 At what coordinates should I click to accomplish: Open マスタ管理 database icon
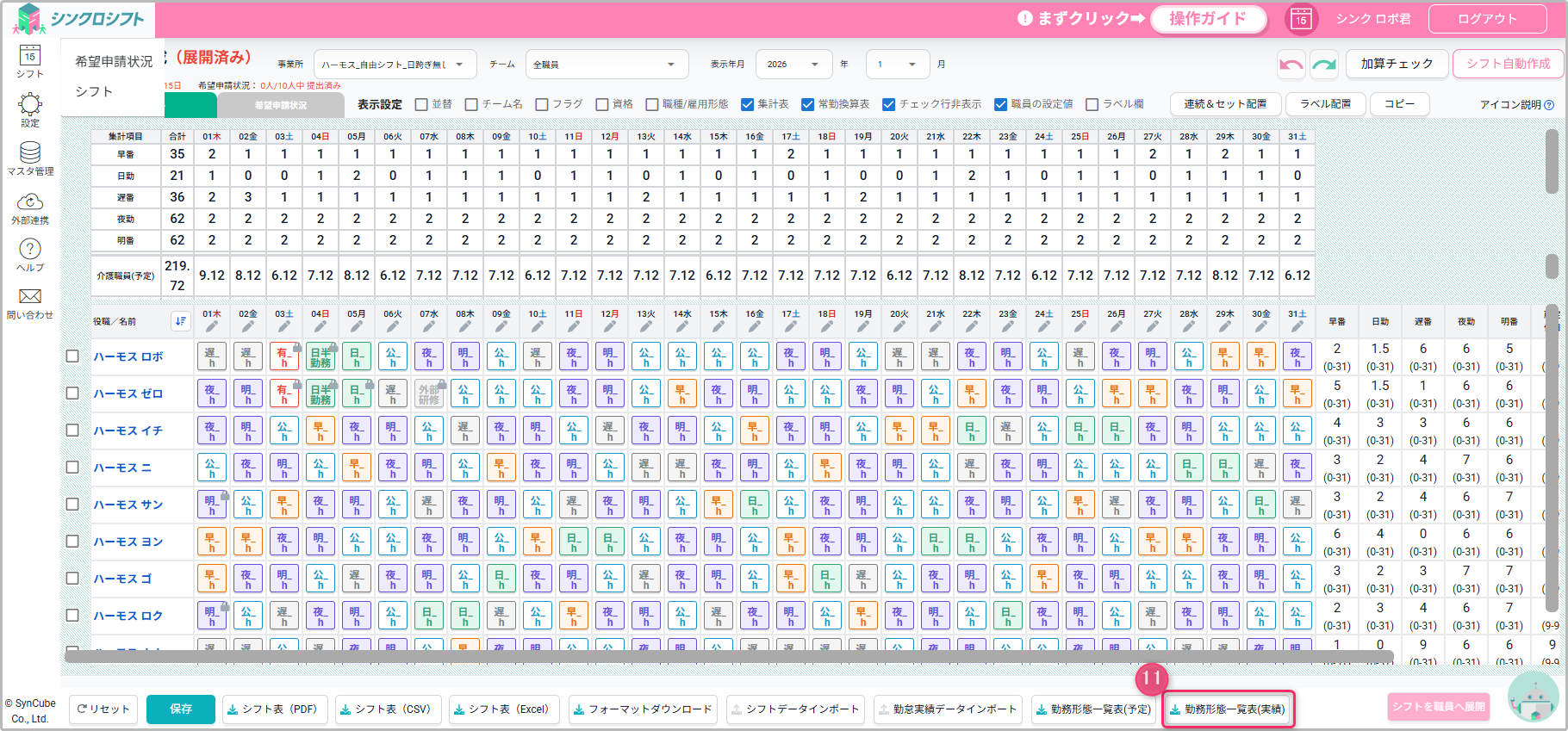tap(30, 158)
